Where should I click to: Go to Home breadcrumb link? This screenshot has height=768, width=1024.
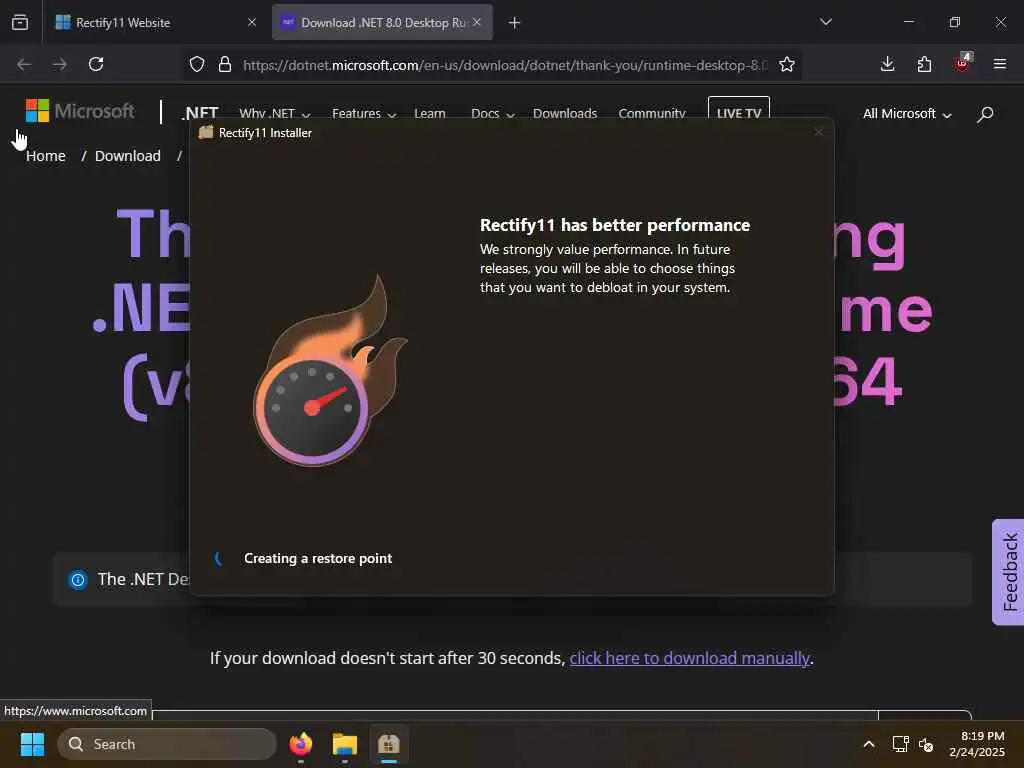click(x=46, y=156)
